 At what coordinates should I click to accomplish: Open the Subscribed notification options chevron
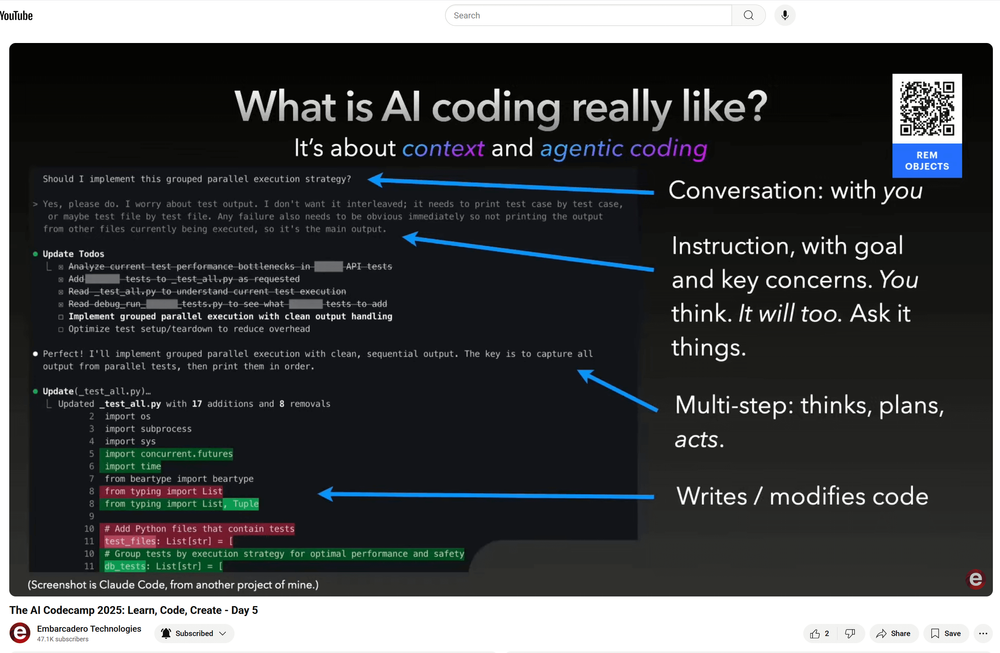tap(224, 633)
